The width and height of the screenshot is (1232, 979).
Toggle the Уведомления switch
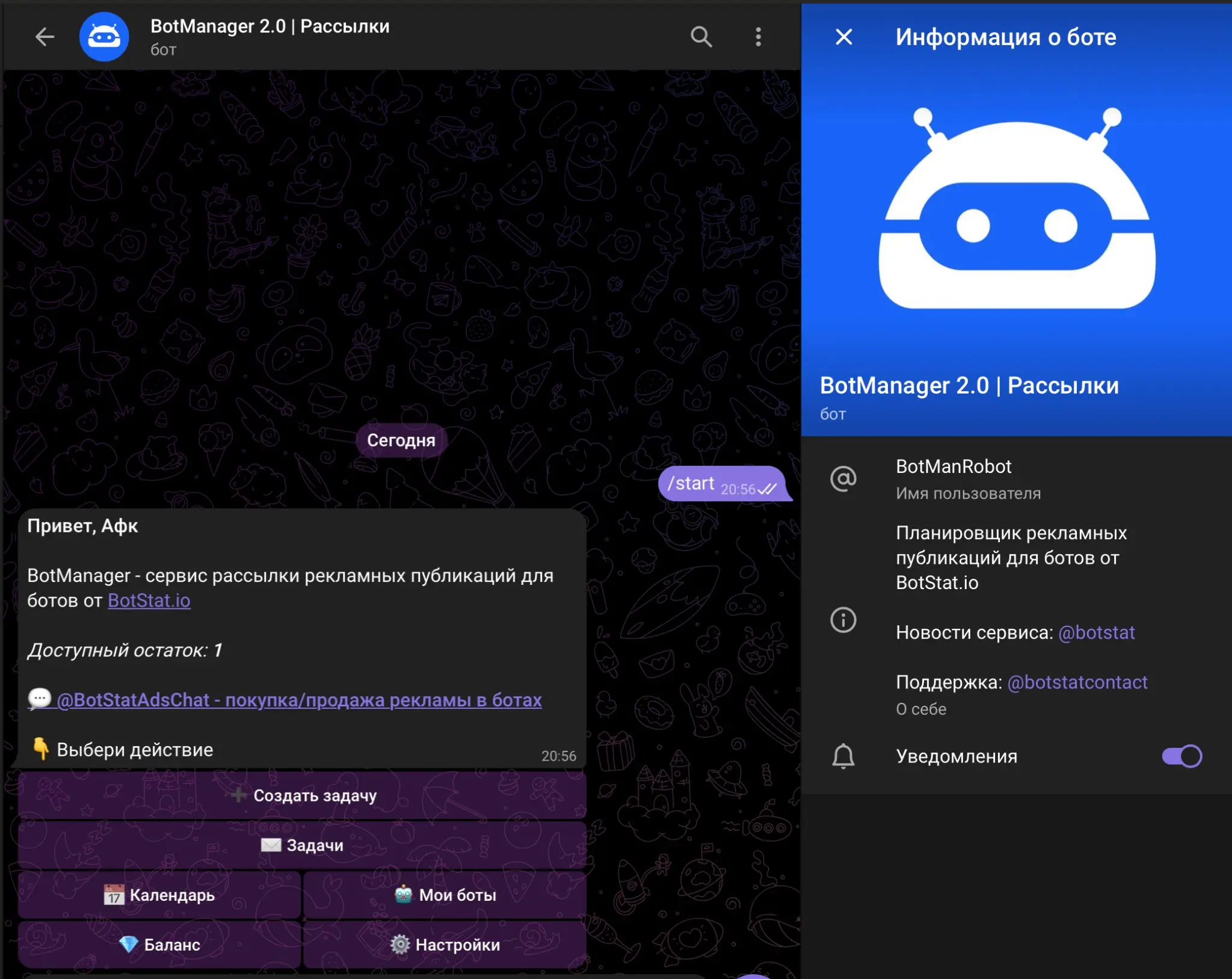[1181, 756]
